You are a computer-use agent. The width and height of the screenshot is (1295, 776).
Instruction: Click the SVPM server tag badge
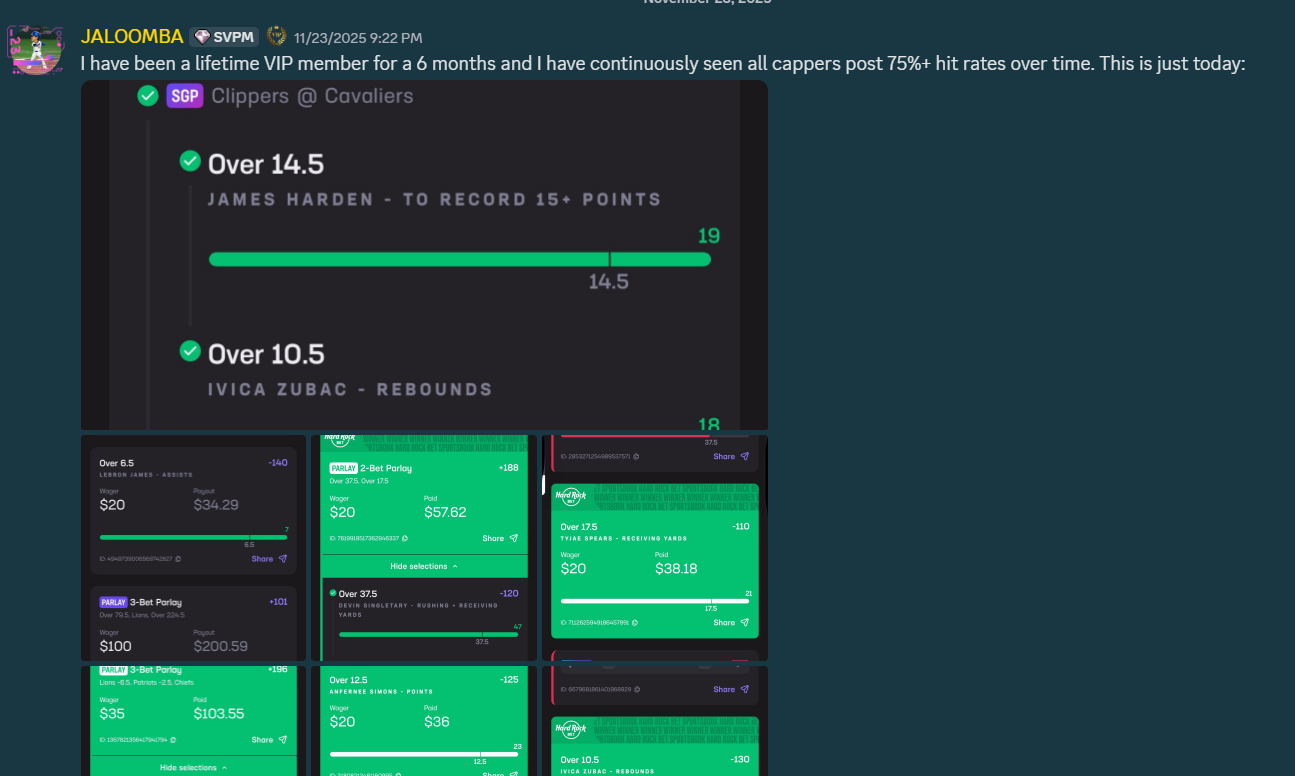coord(225,37)
